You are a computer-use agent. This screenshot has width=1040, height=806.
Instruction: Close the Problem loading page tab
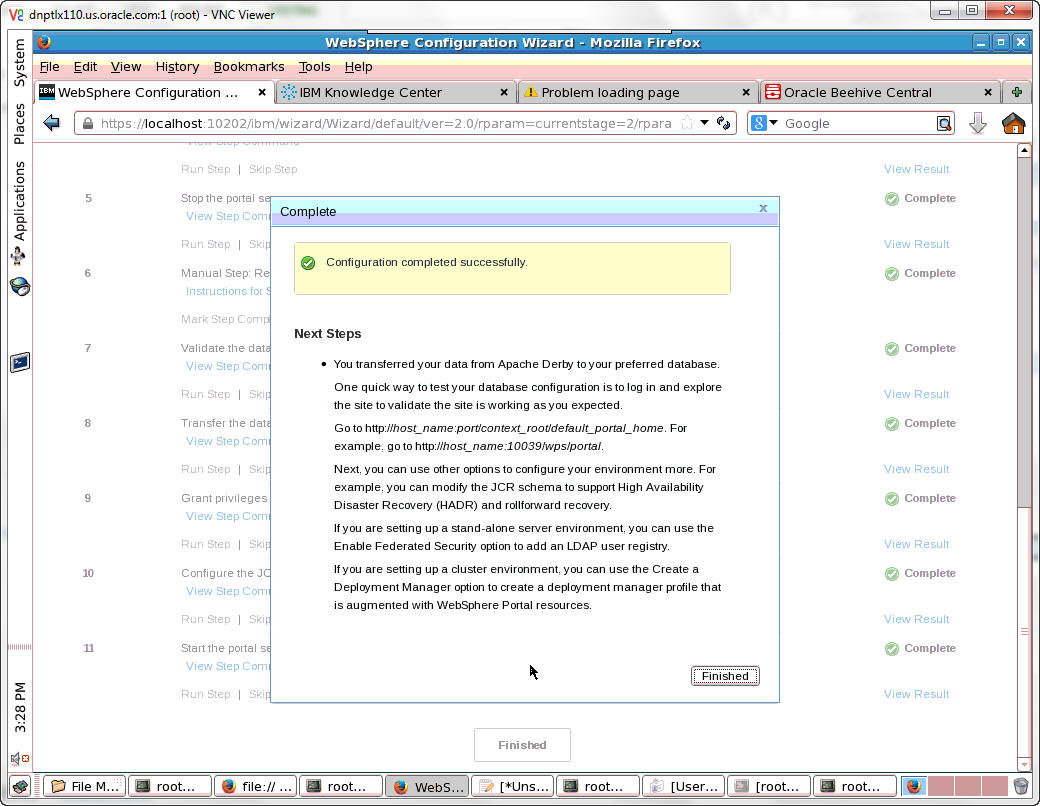coord(746,93)
